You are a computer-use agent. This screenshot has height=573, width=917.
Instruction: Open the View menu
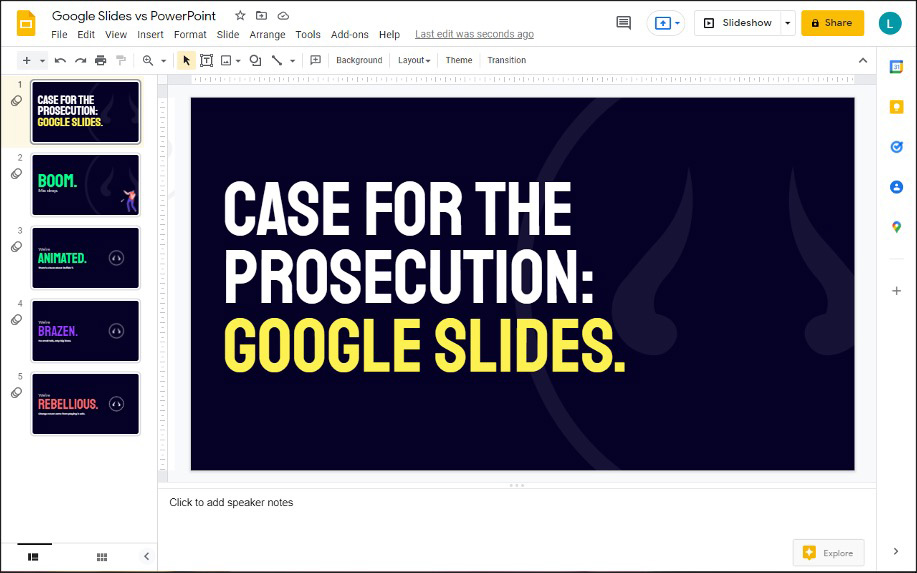pos(116,34)
